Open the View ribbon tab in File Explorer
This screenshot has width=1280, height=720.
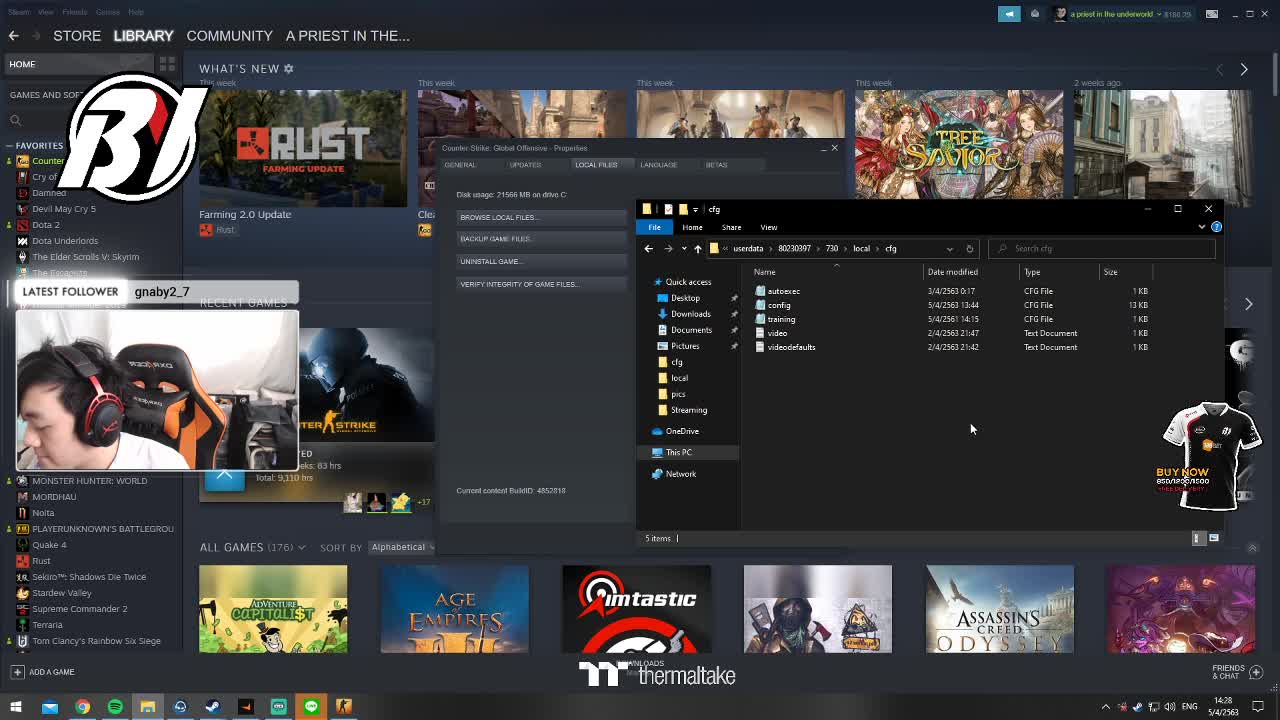pyautogui.click(x=768, y=227)
